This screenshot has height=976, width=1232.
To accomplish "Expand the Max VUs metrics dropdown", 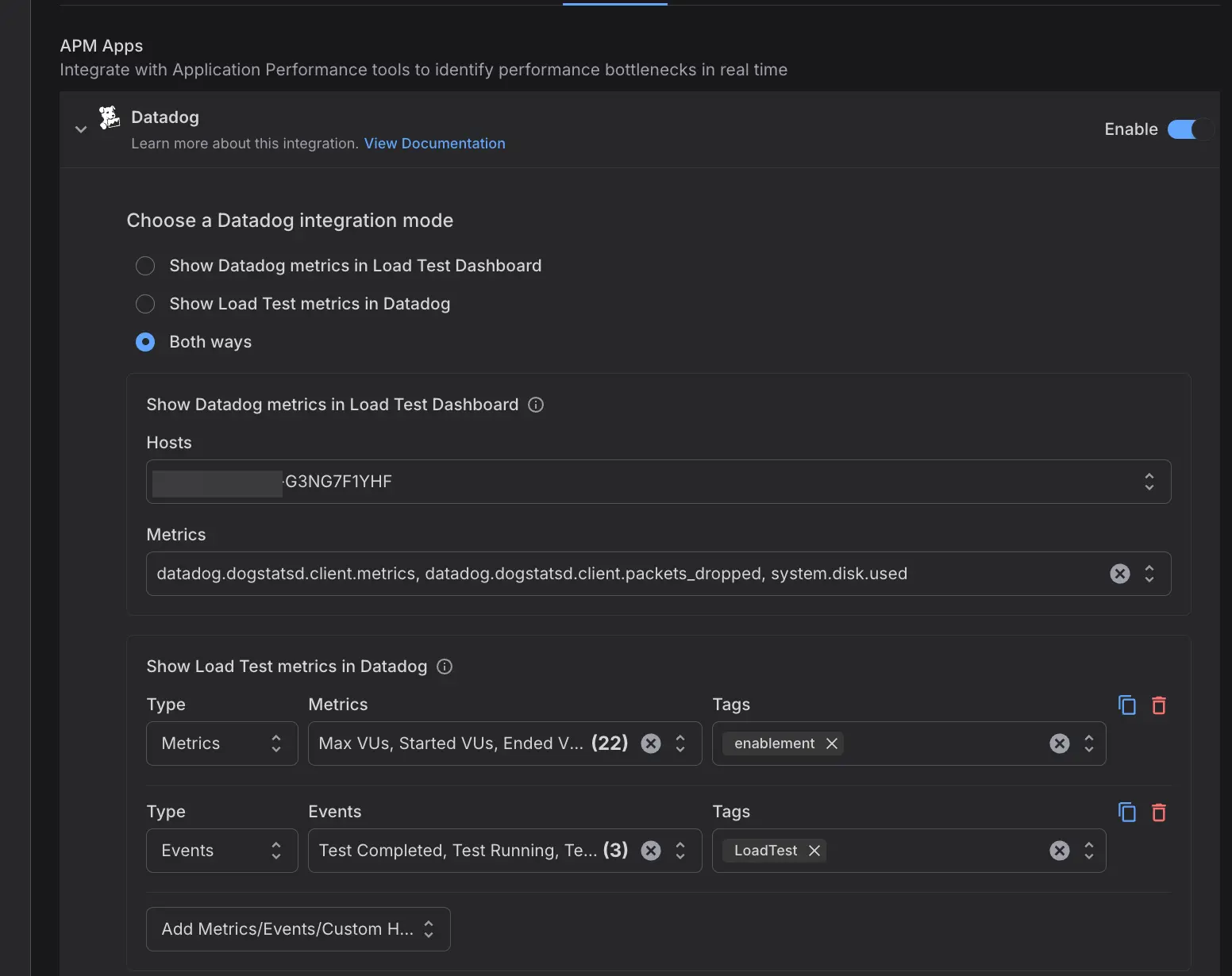I will click(680, 744).
